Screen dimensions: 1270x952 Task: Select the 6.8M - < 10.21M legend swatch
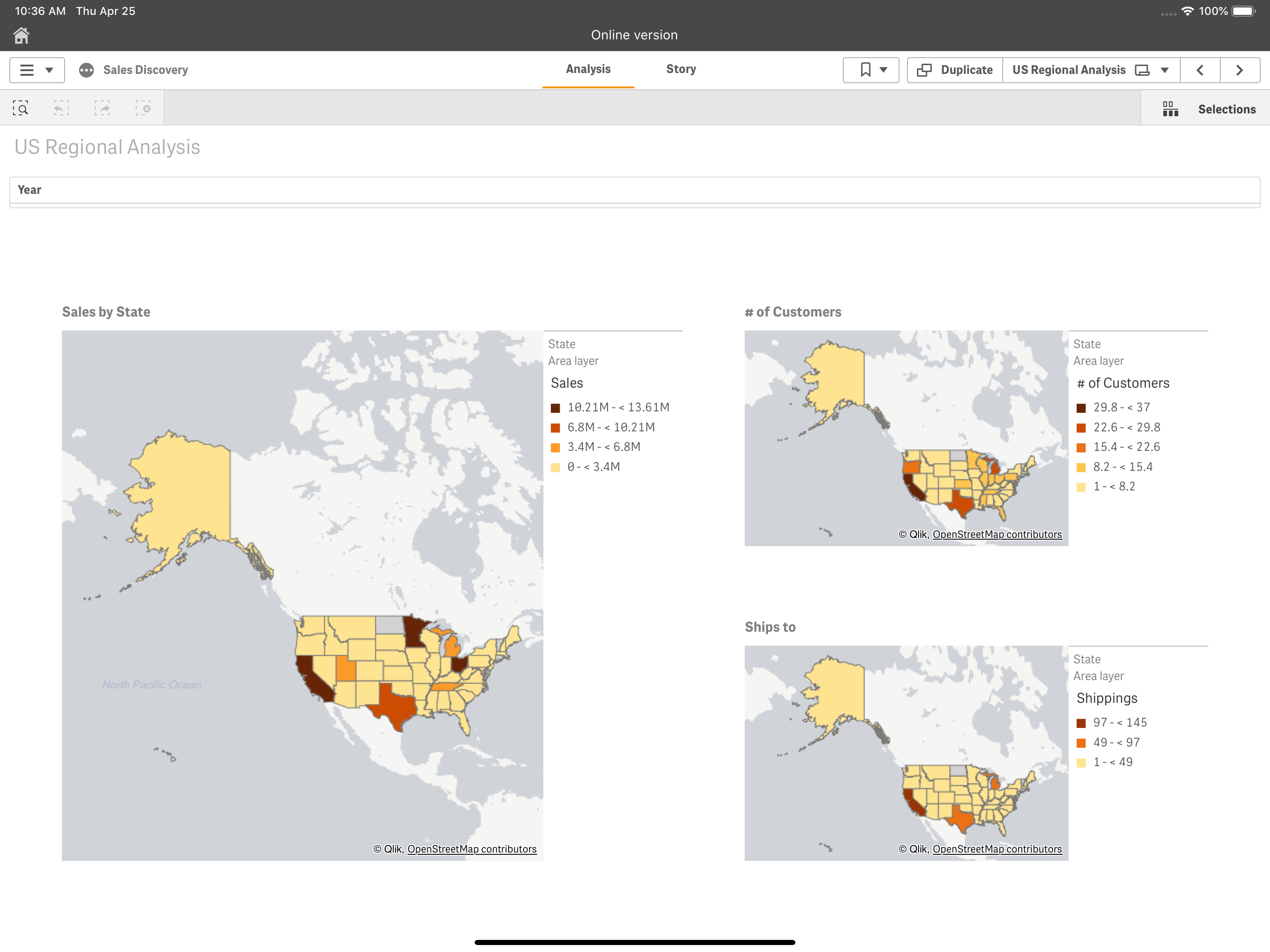[555, 428]
